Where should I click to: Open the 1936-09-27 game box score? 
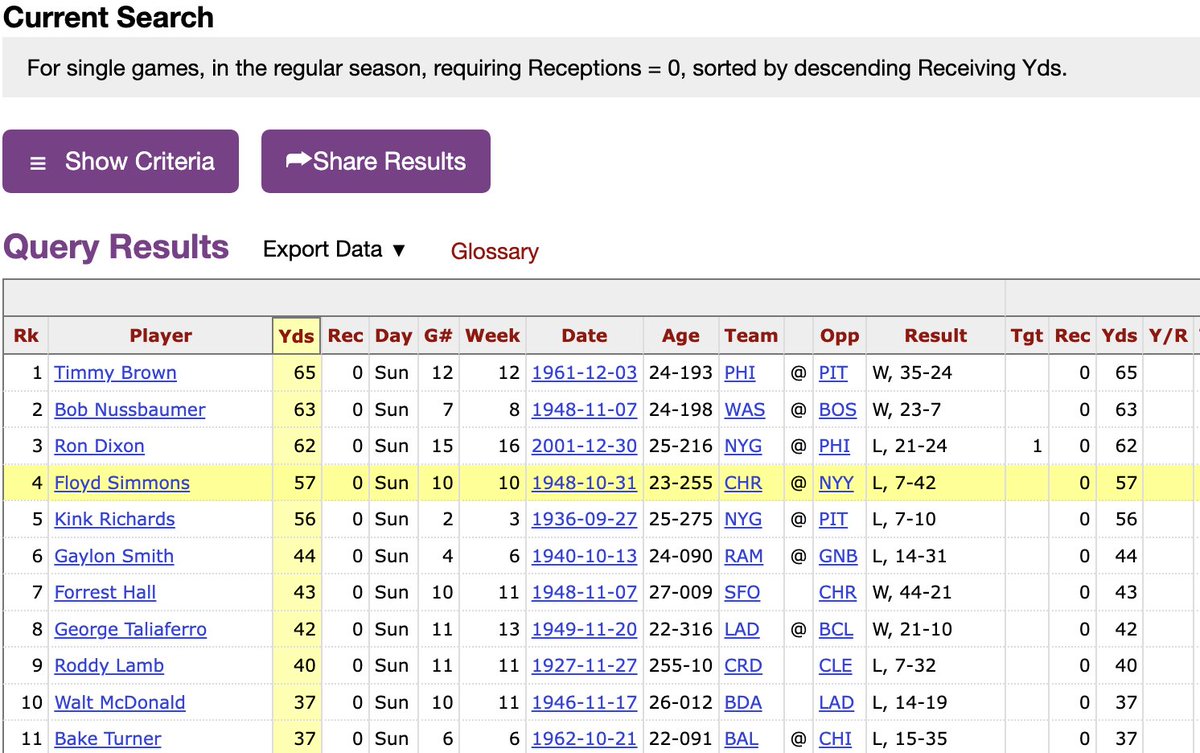point(584,519)
